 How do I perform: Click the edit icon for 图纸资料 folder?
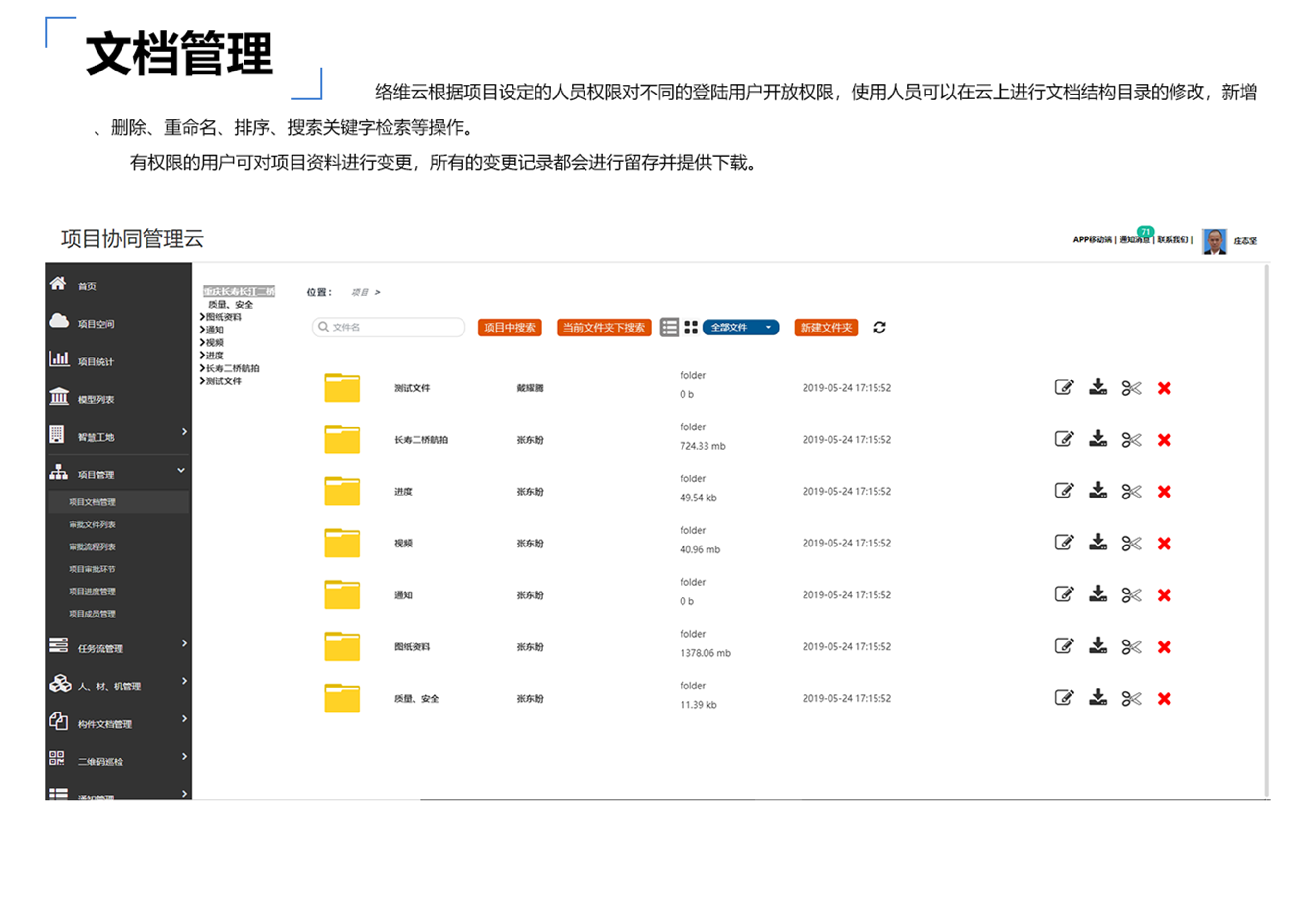[x=1064, y=646]
